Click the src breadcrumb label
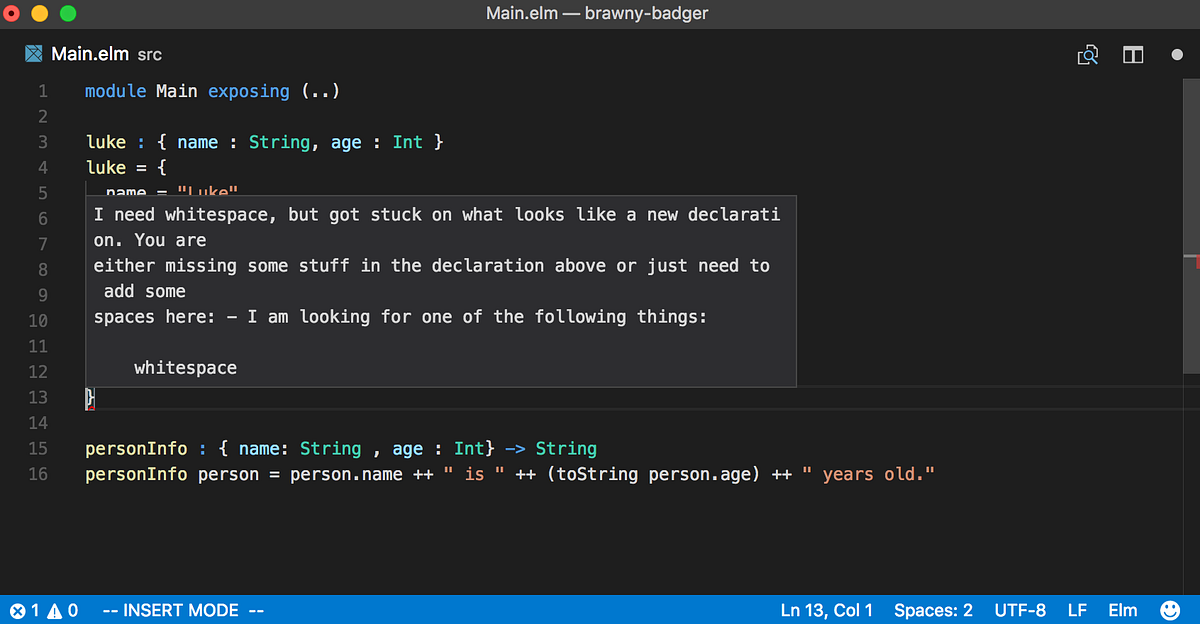This screenshot has height=624, width=1200. (148, 55)
